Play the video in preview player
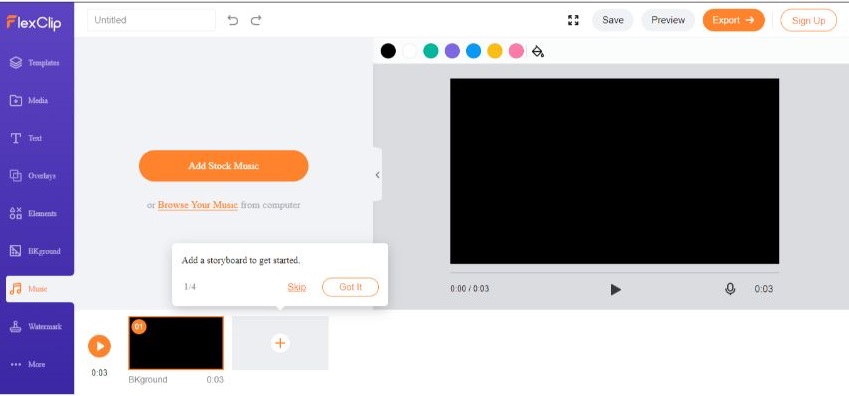Screen dimensions: 849x396 pyautogui.click(x=616, y=289)
